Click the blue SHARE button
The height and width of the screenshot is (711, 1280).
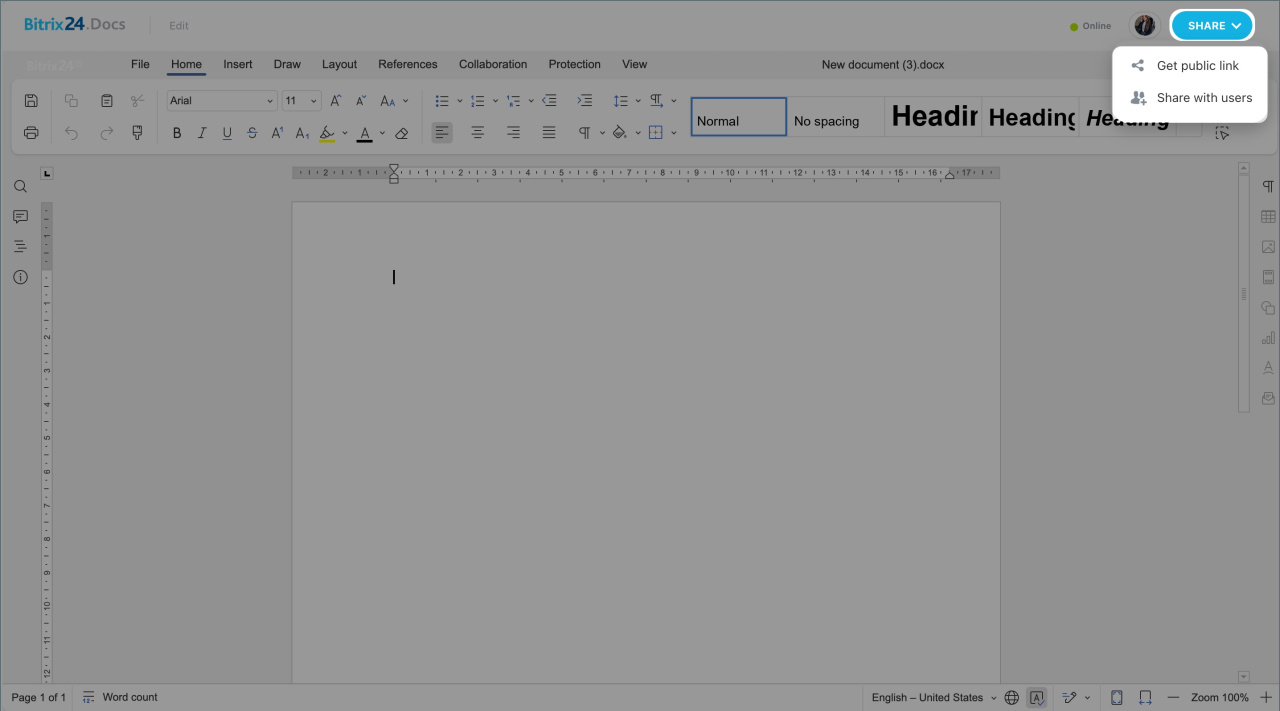(x=1212, y=26)
